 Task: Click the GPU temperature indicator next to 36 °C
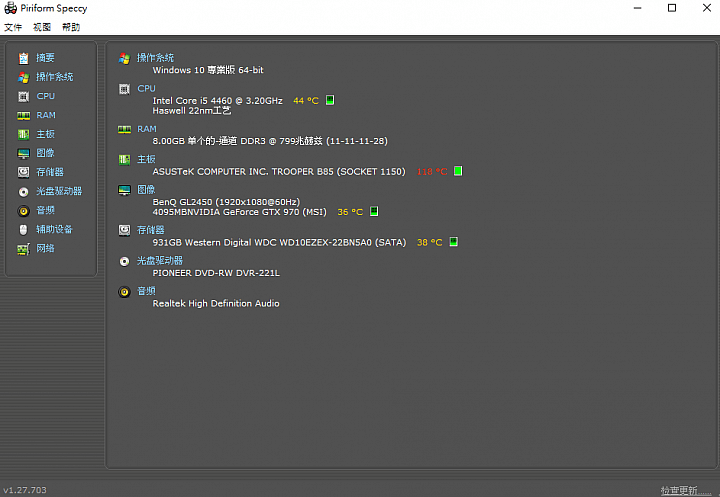[x=374, y=211]
